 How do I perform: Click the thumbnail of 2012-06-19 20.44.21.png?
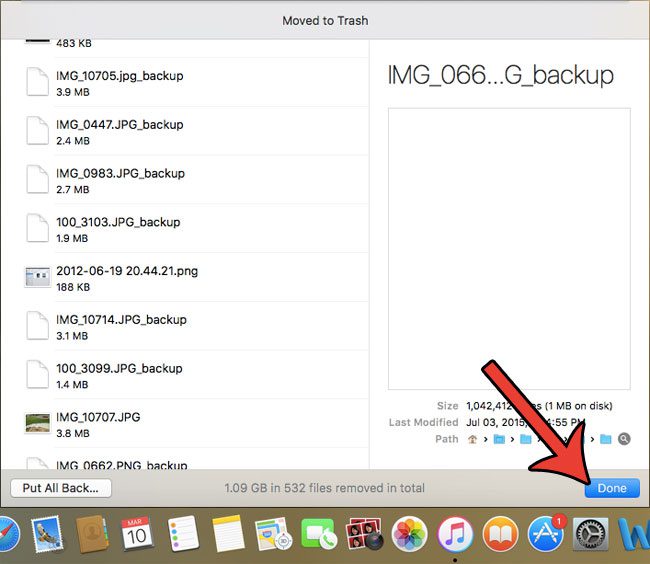37,277
